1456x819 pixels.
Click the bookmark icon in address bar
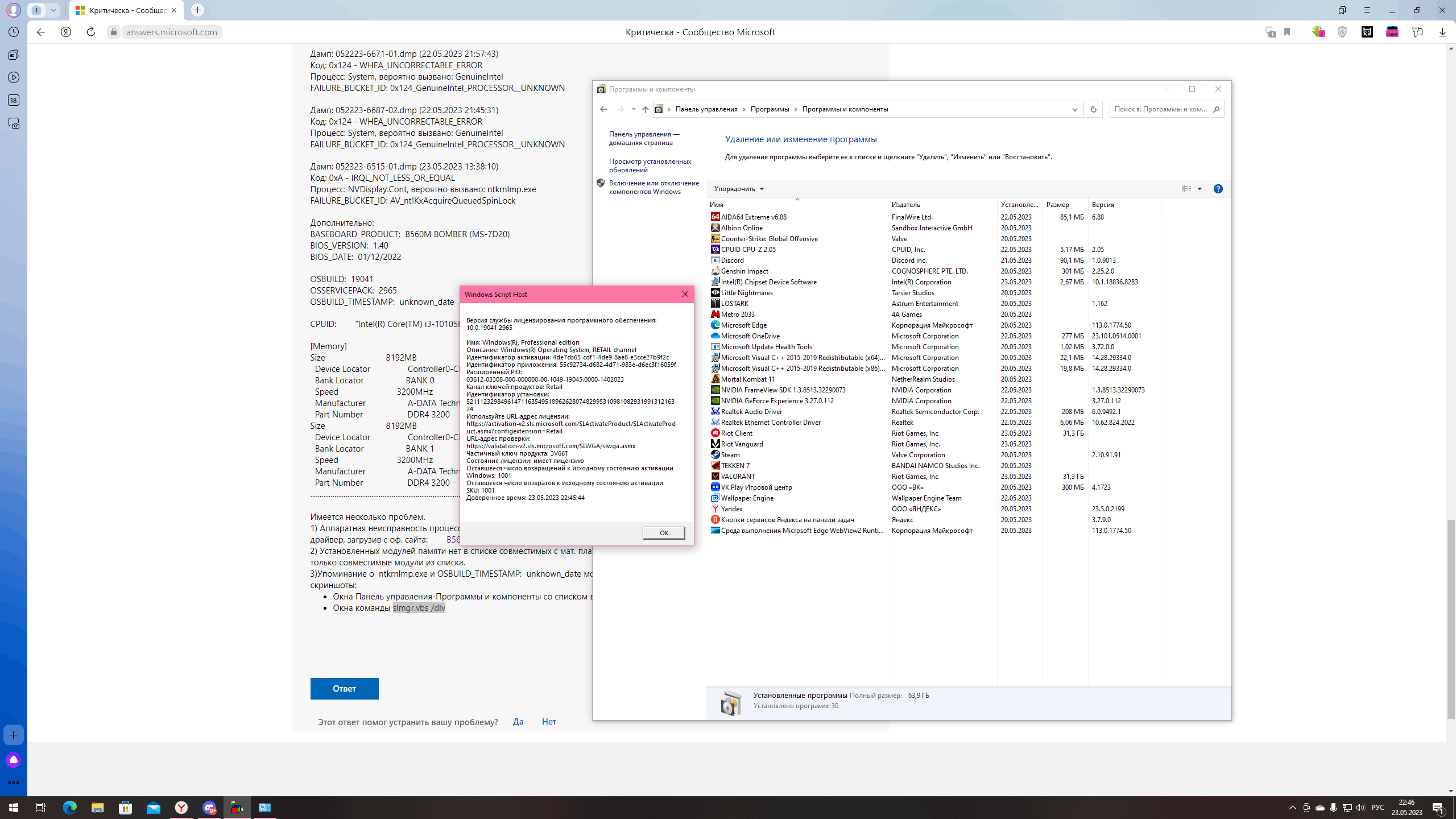(x=1287, y=32)
